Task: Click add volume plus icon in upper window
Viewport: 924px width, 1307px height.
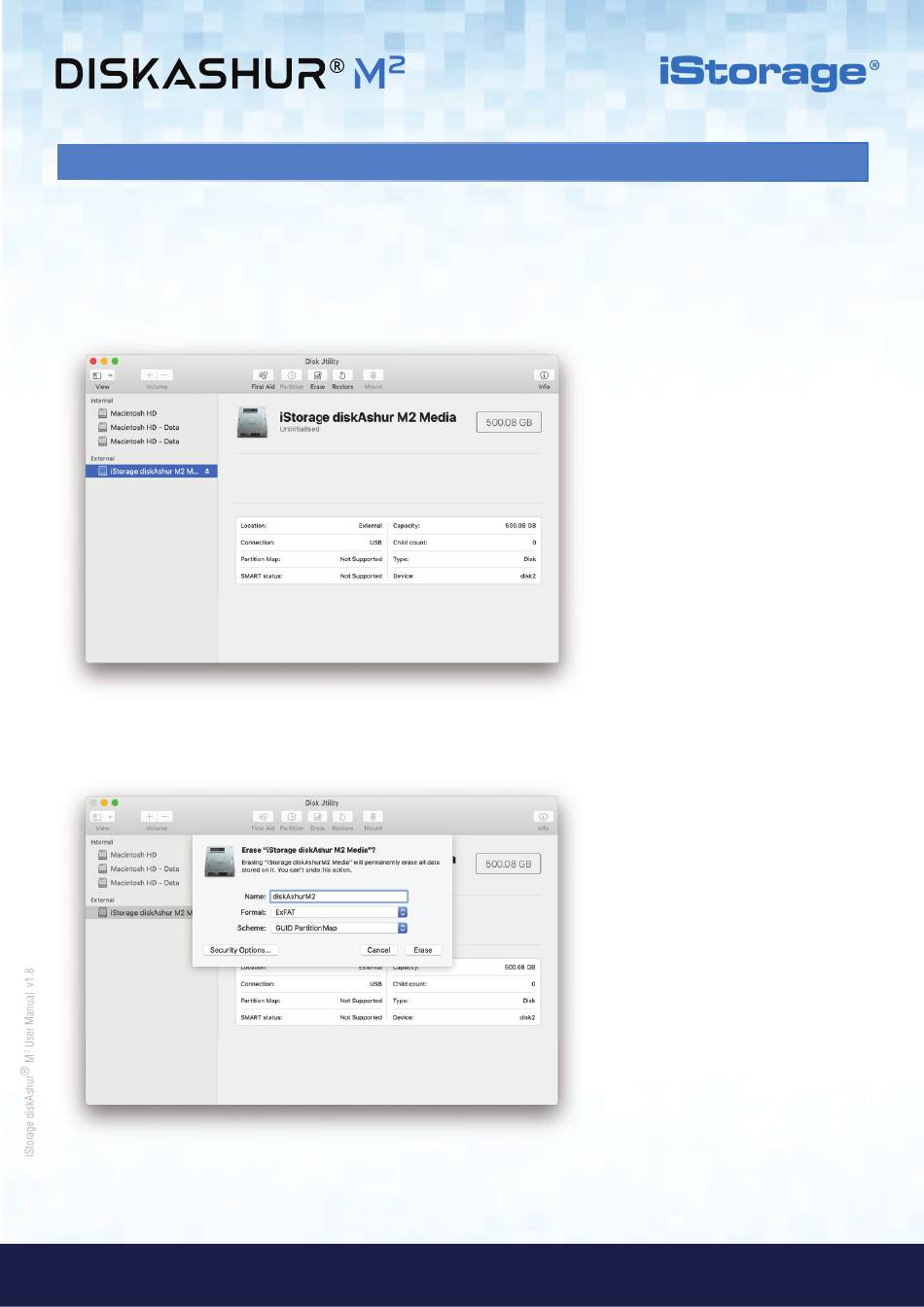Action: pyautogui.click(x=150, y=374)
